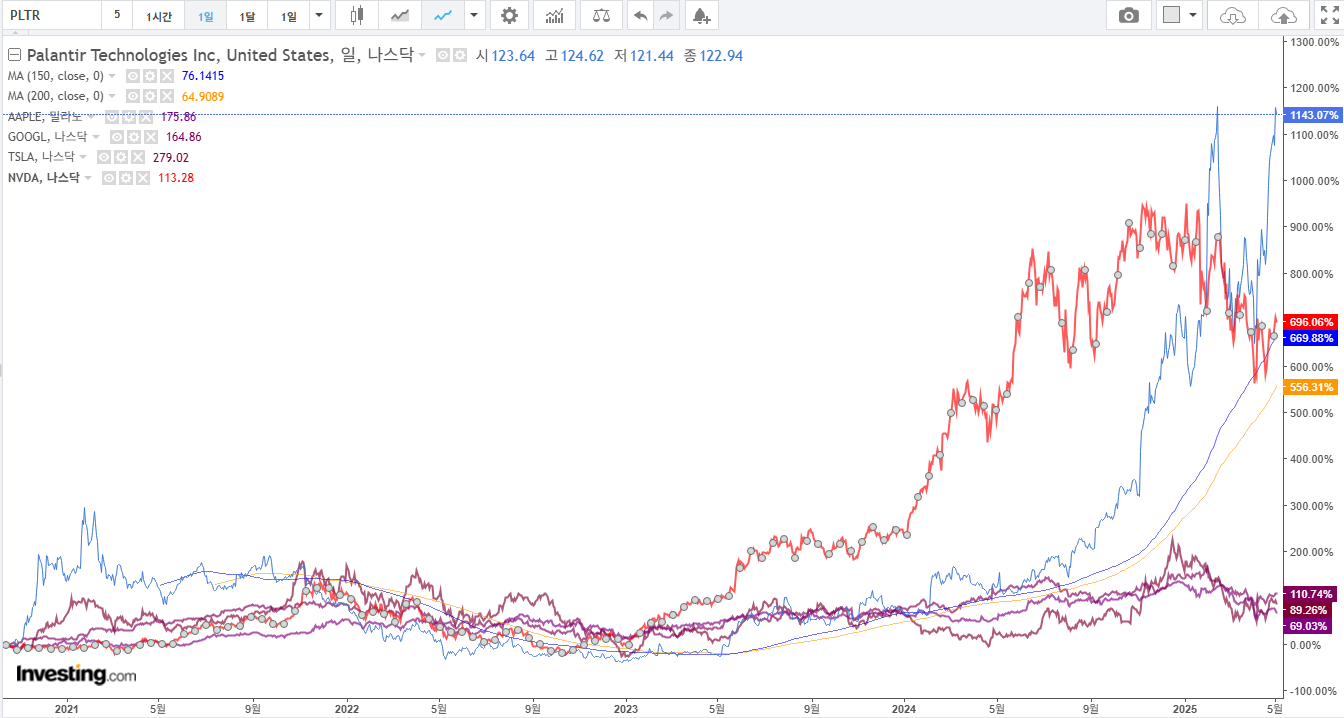Expand MA (150, close, 0) dropdown arrow

pos(112,76)
